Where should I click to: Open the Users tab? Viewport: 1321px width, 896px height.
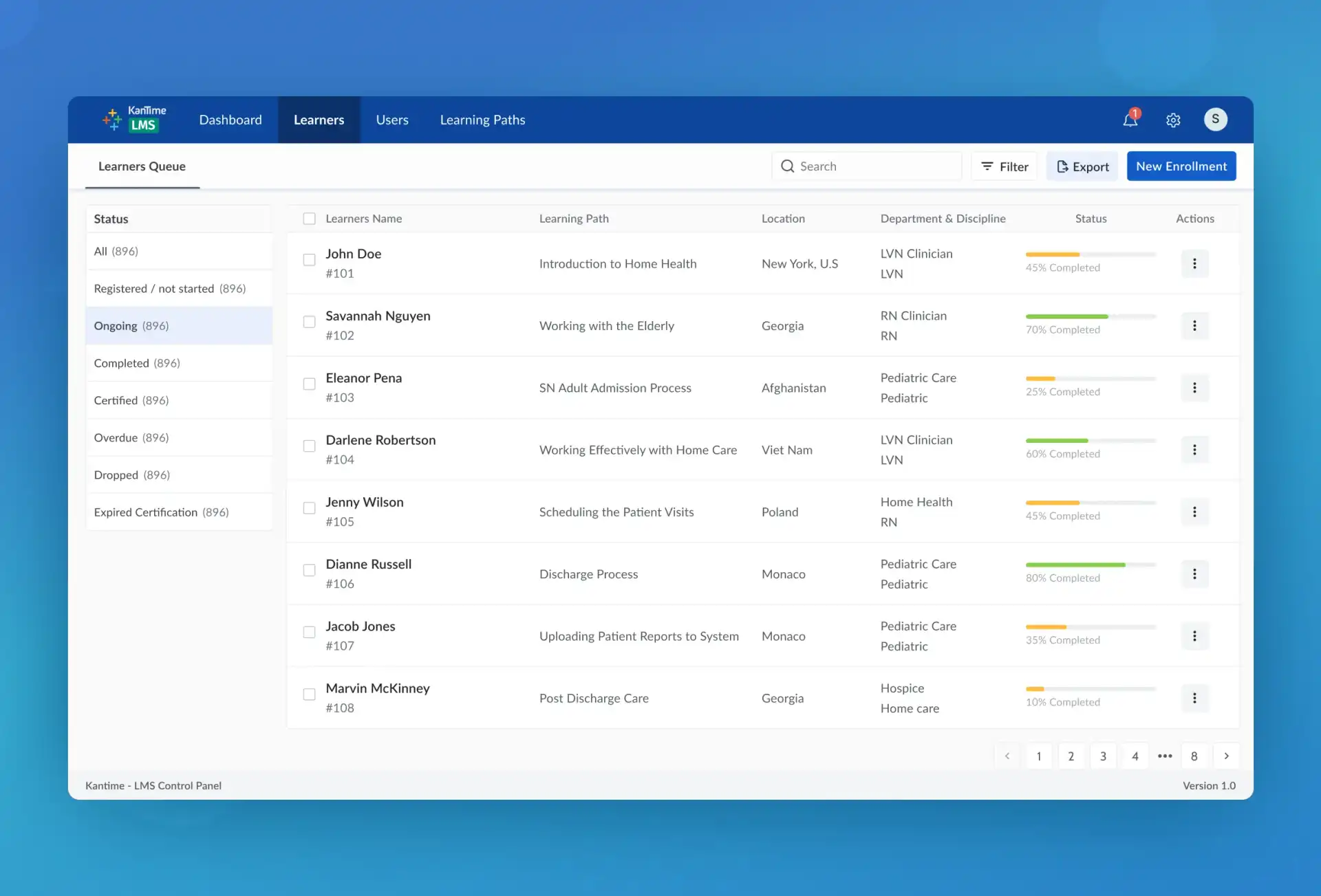pos(392,120)
